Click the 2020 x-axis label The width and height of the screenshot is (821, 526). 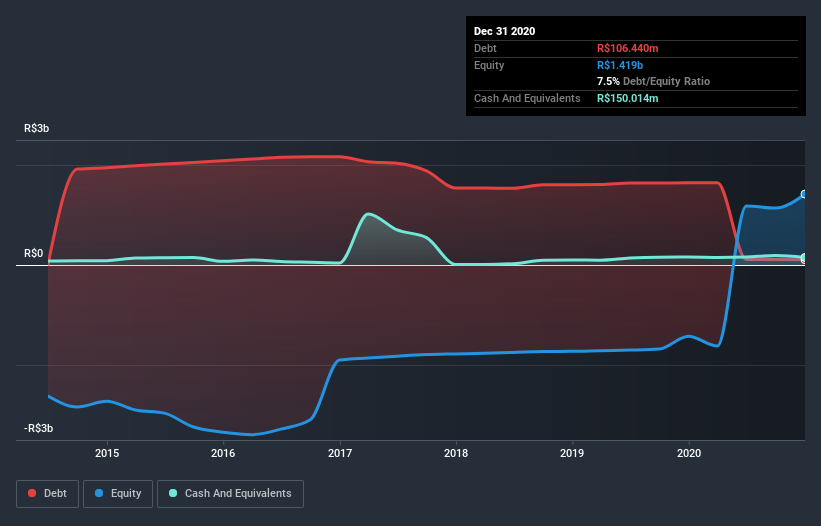pos(689,453)
